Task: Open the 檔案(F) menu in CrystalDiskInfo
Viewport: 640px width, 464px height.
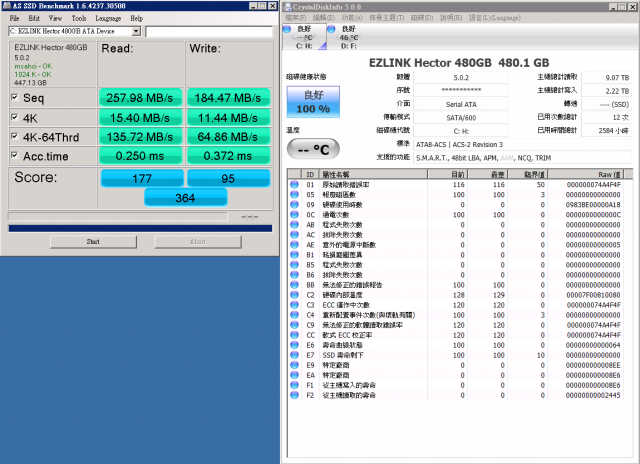Action: 296,18
